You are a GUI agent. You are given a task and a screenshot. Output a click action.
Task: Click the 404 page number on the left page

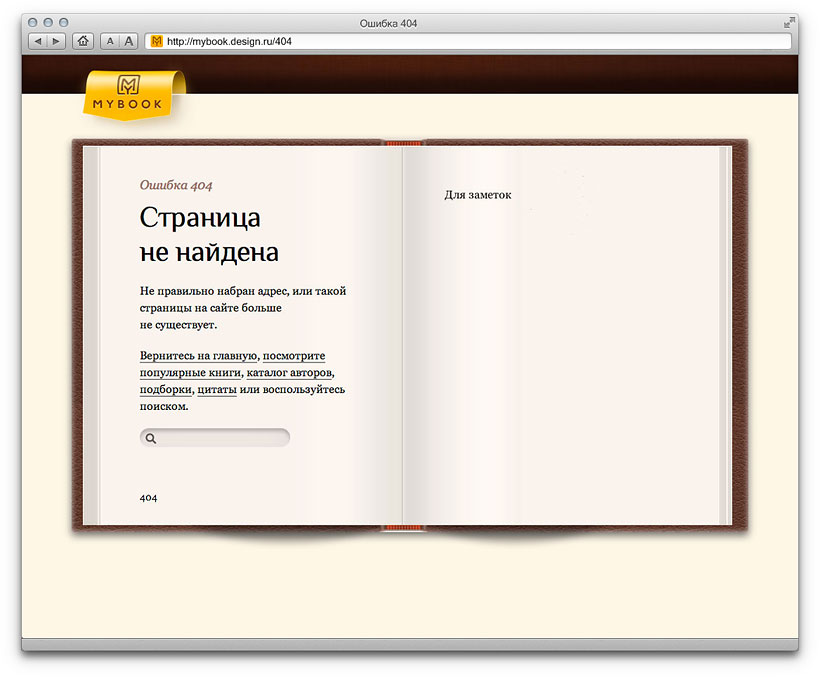tap(149, 497)
